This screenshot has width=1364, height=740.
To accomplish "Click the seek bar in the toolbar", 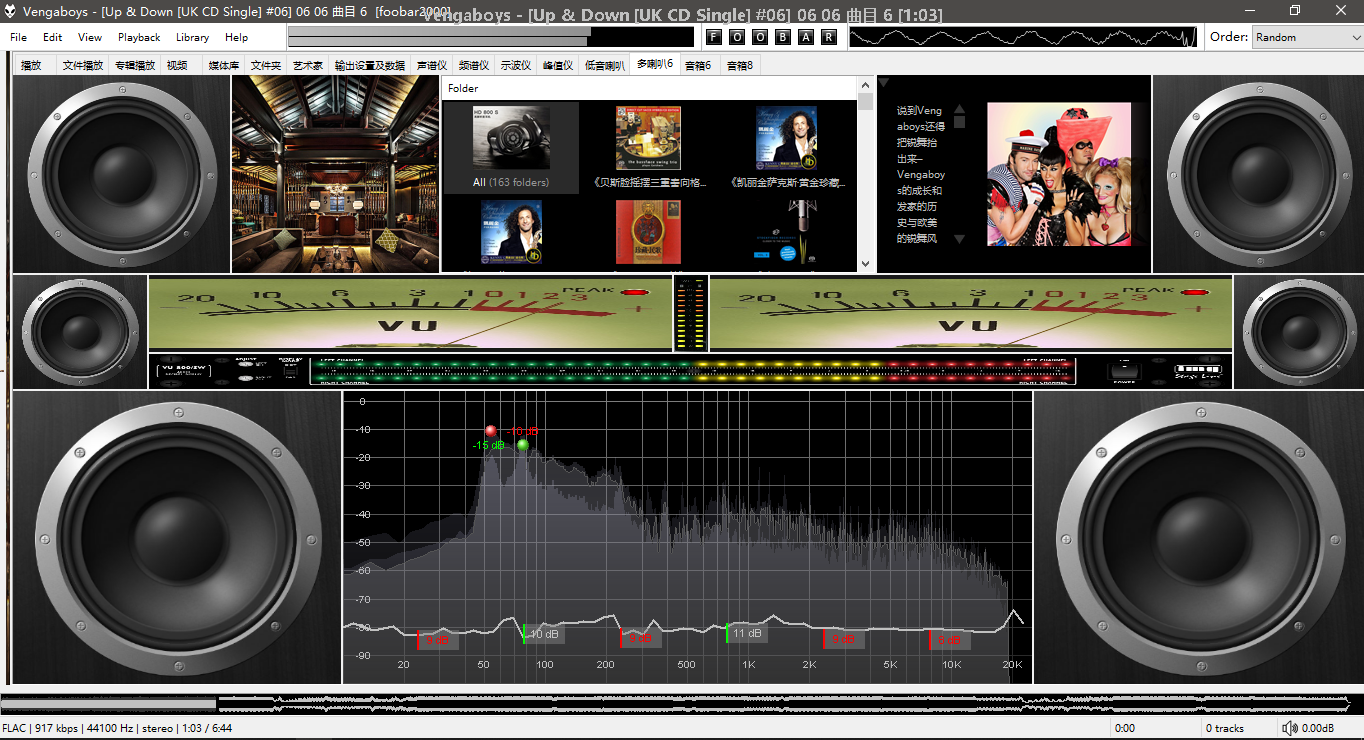I will click(x=490, y=37).
